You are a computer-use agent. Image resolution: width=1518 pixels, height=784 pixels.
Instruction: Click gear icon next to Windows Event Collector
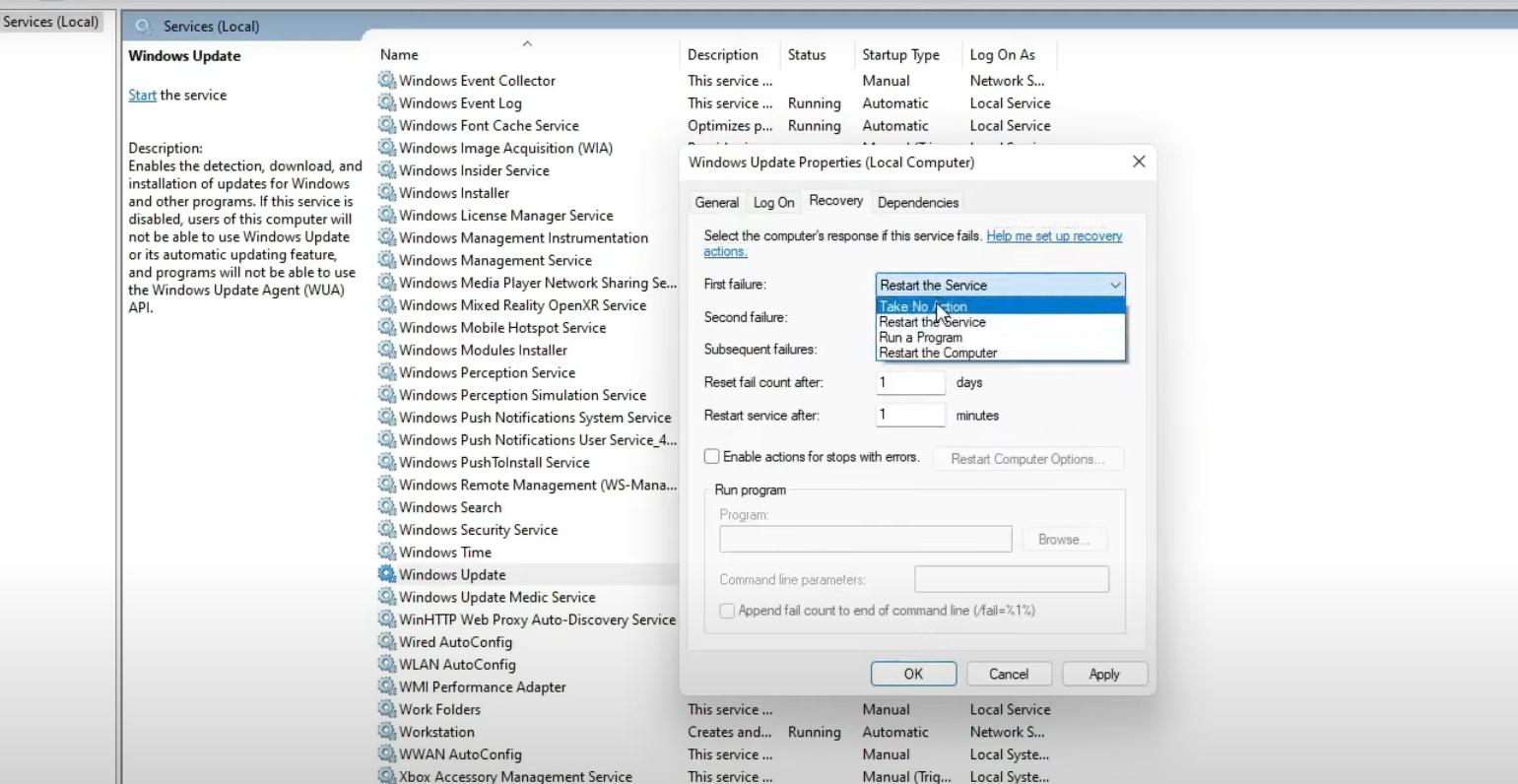pyautogui.click(x=387, y=80)
